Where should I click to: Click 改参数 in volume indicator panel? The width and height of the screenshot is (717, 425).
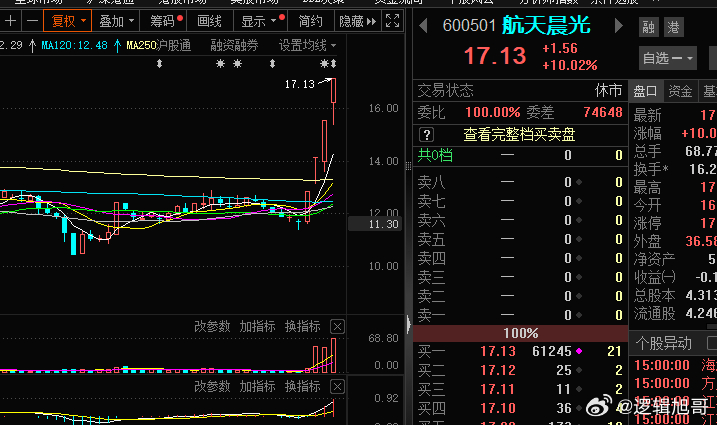[212, 326]
